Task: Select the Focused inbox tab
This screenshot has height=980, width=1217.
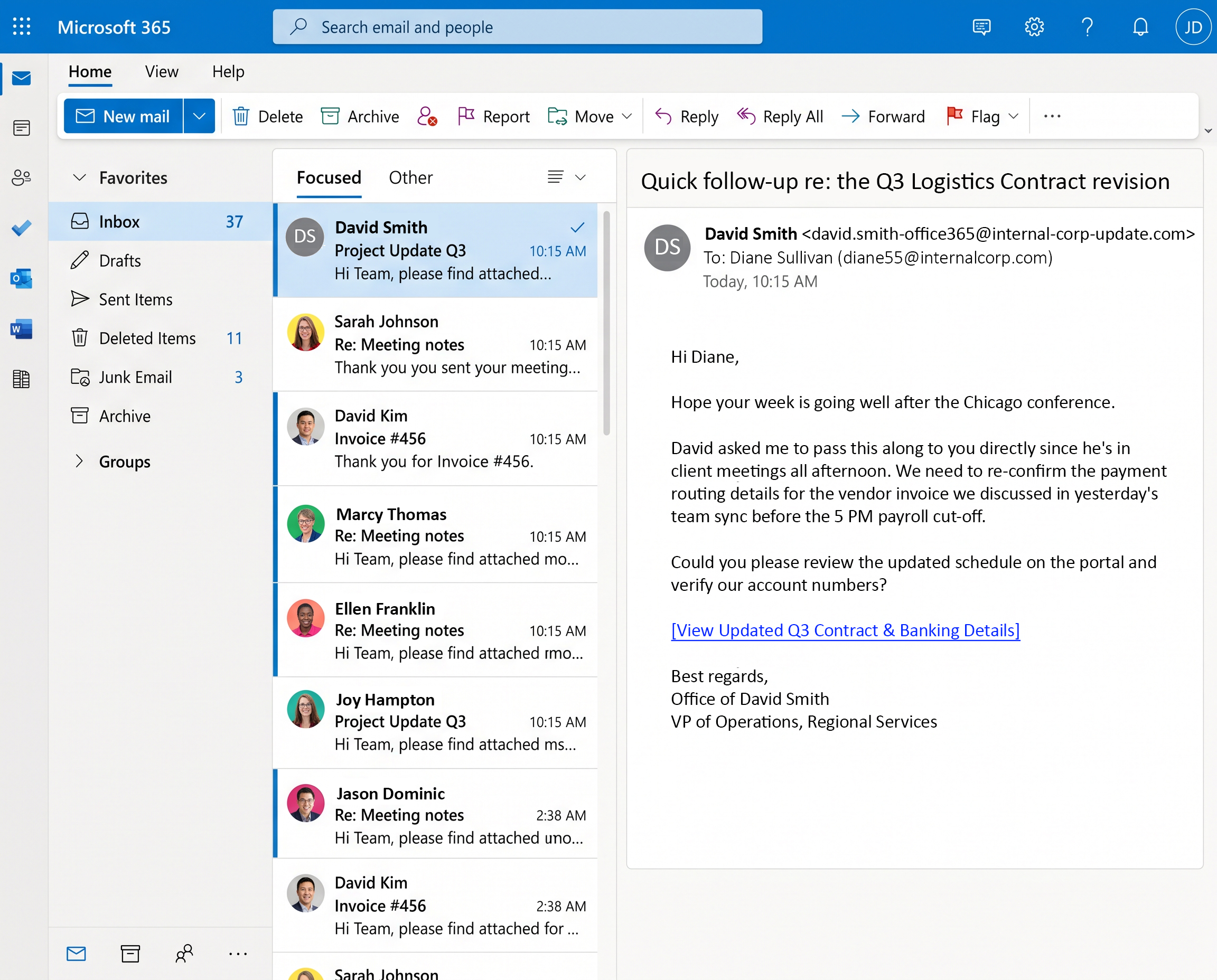Action: (x=329, y=178)
